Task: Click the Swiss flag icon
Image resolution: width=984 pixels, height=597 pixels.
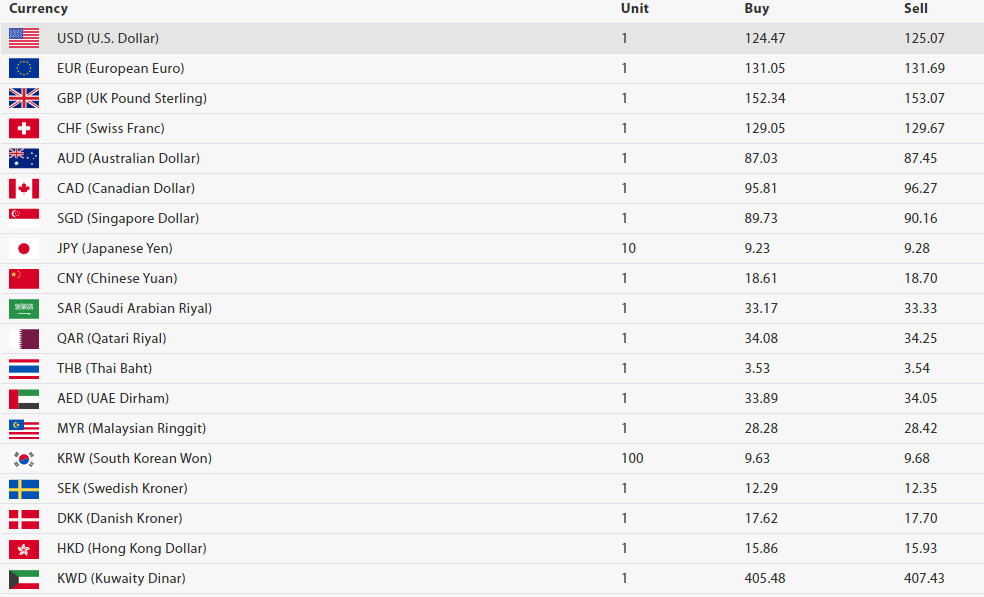Action: 24,129
